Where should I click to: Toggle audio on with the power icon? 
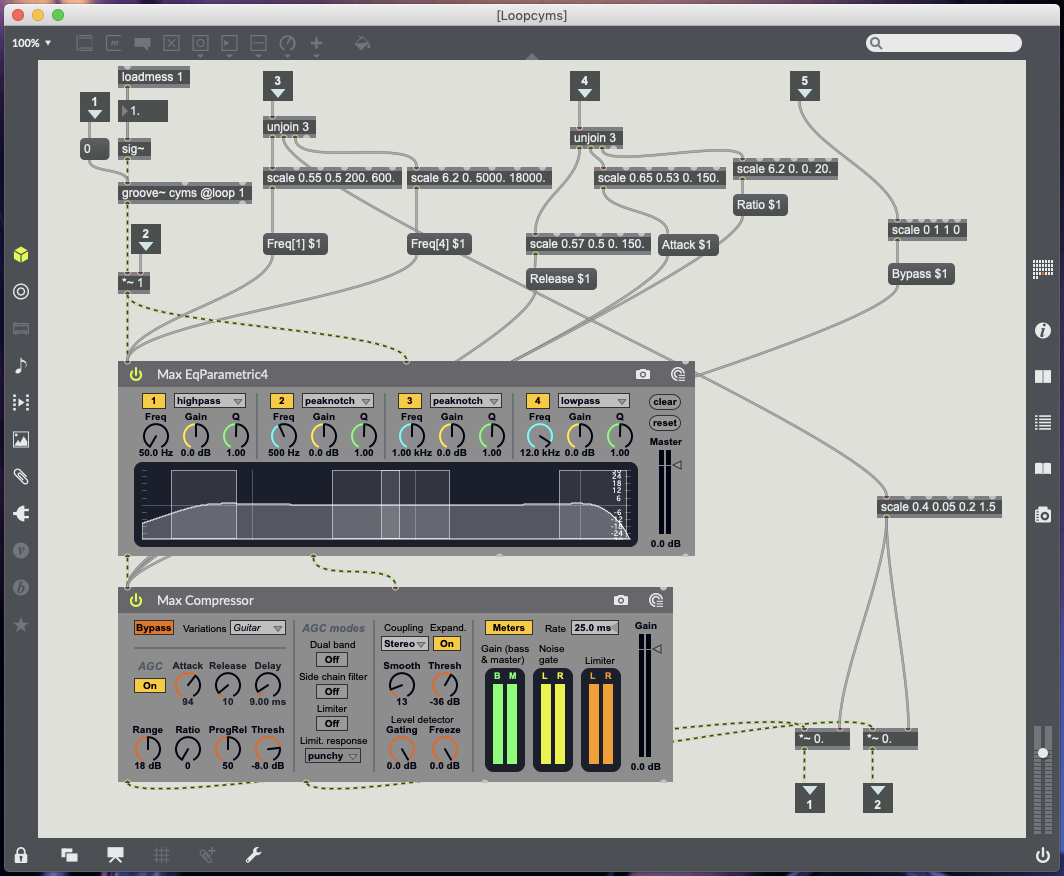[1043, 855]
